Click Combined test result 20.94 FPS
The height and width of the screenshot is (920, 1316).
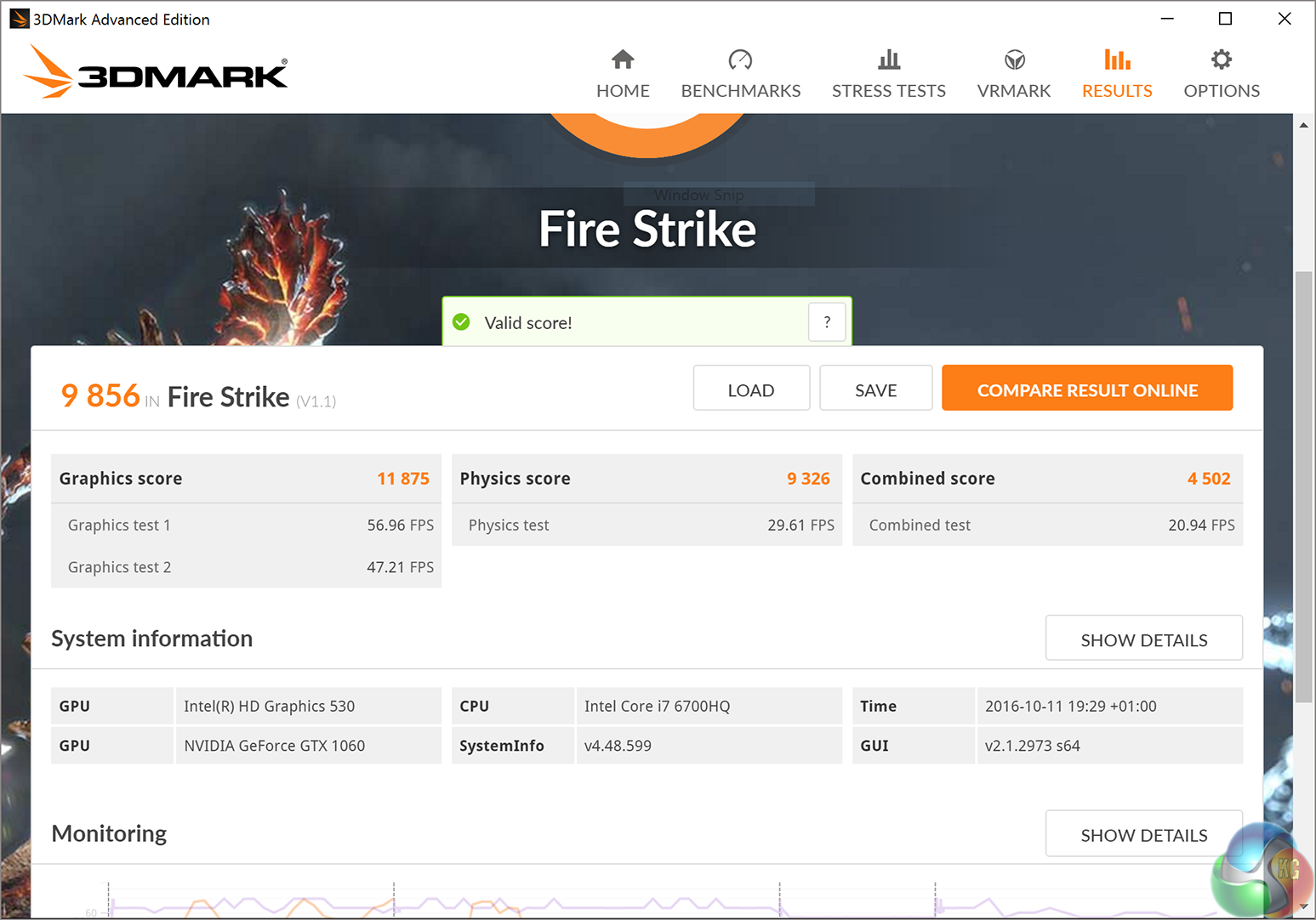click(1201, 525)
